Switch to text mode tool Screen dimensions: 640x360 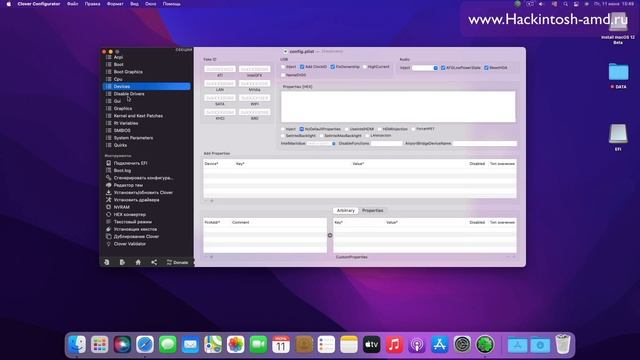point(132,222)
